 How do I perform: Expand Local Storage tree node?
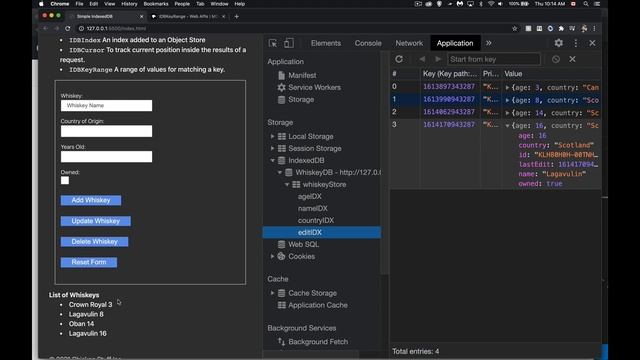click(272, 136)
